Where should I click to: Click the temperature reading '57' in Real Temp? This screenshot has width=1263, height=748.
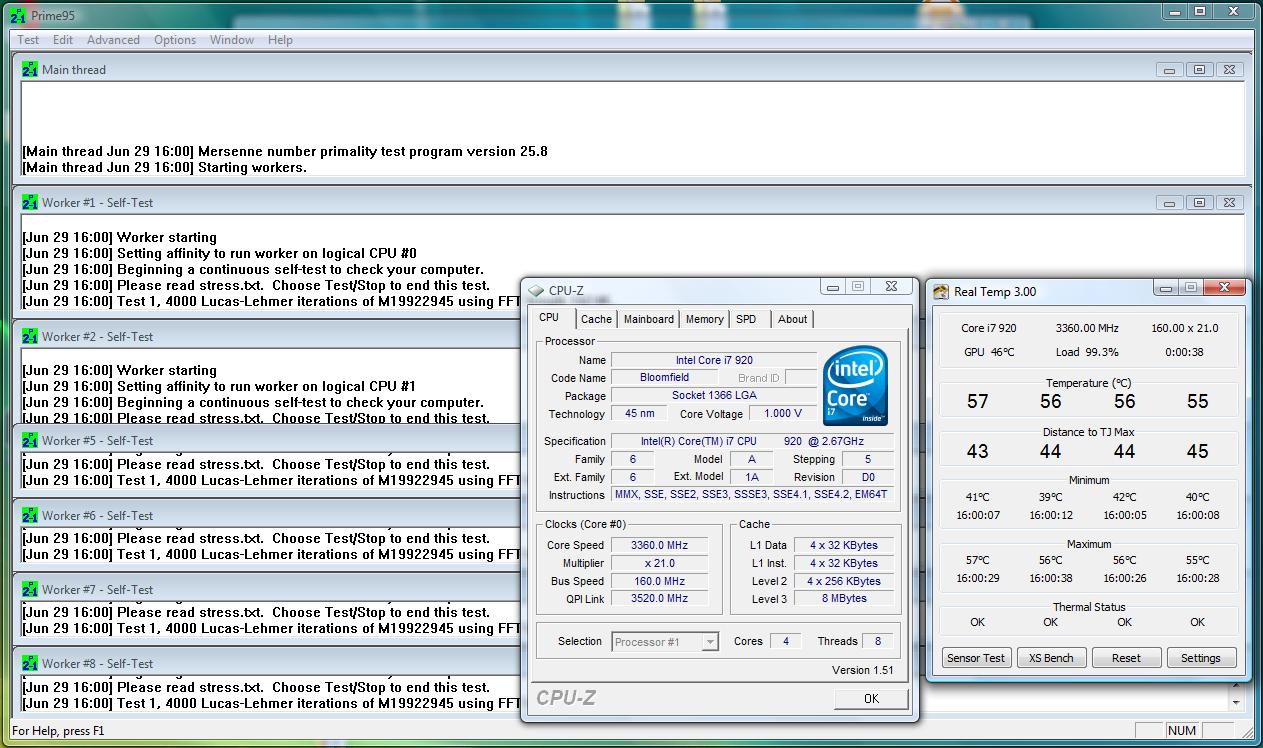click(978, 401)
